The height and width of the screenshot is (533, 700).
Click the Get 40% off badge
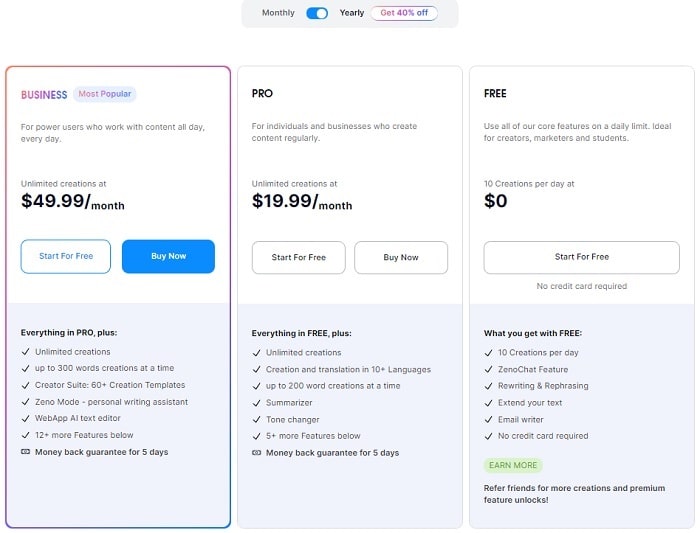[x=404, y=13]
